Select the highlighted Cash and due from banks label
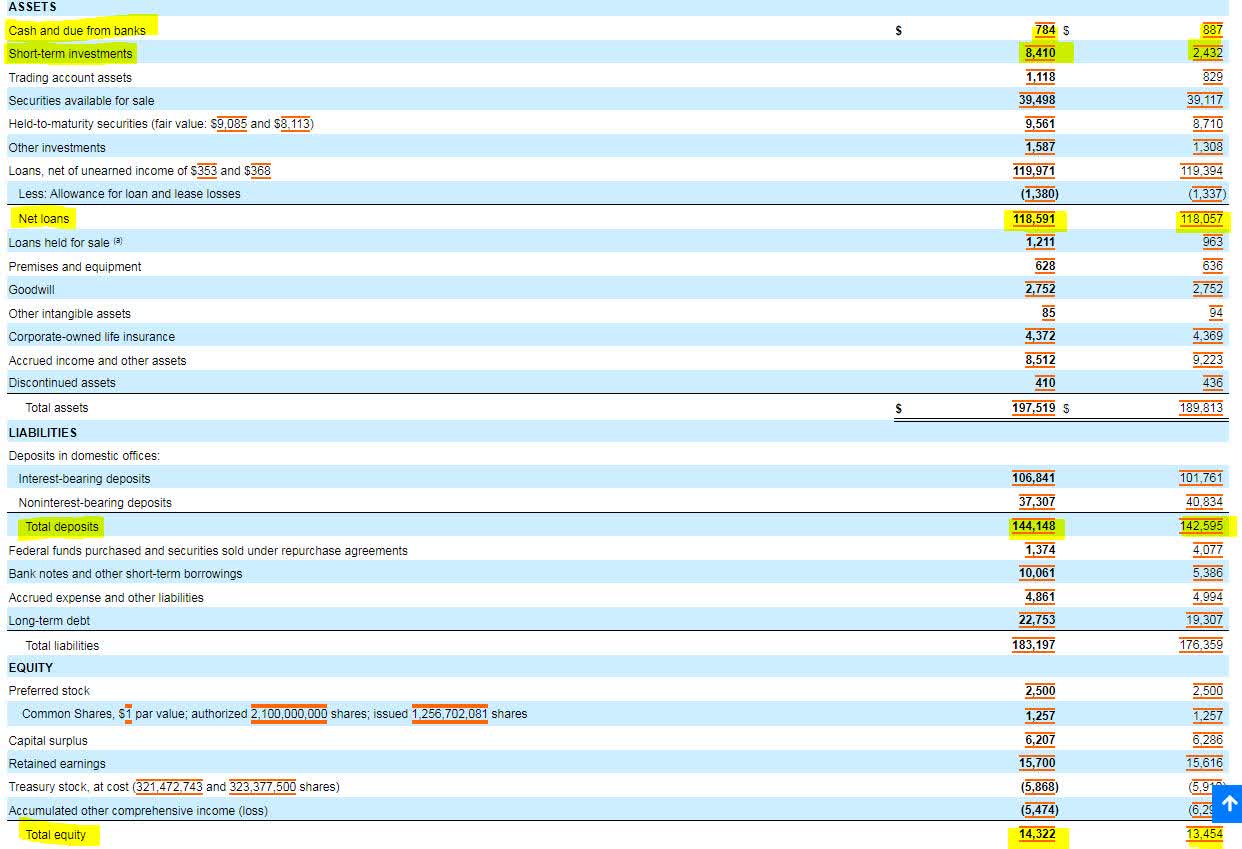The width and height of the screenshot is (1242, 849). click(77, 30)
